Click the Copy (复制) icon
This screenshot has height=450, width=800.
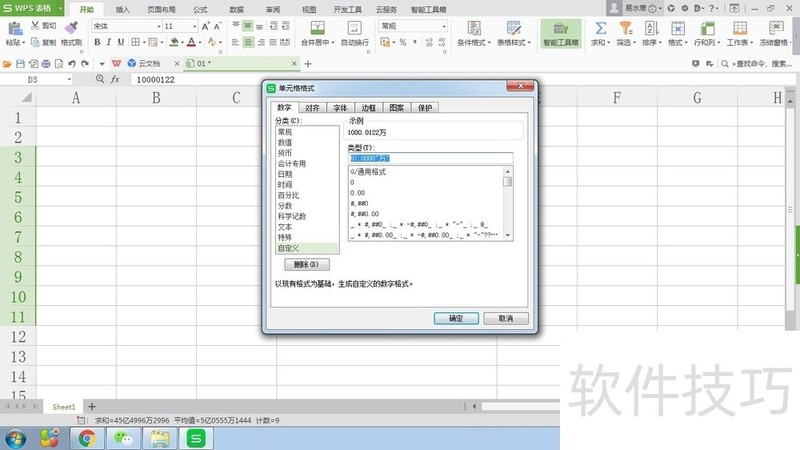tap(35, 42)
